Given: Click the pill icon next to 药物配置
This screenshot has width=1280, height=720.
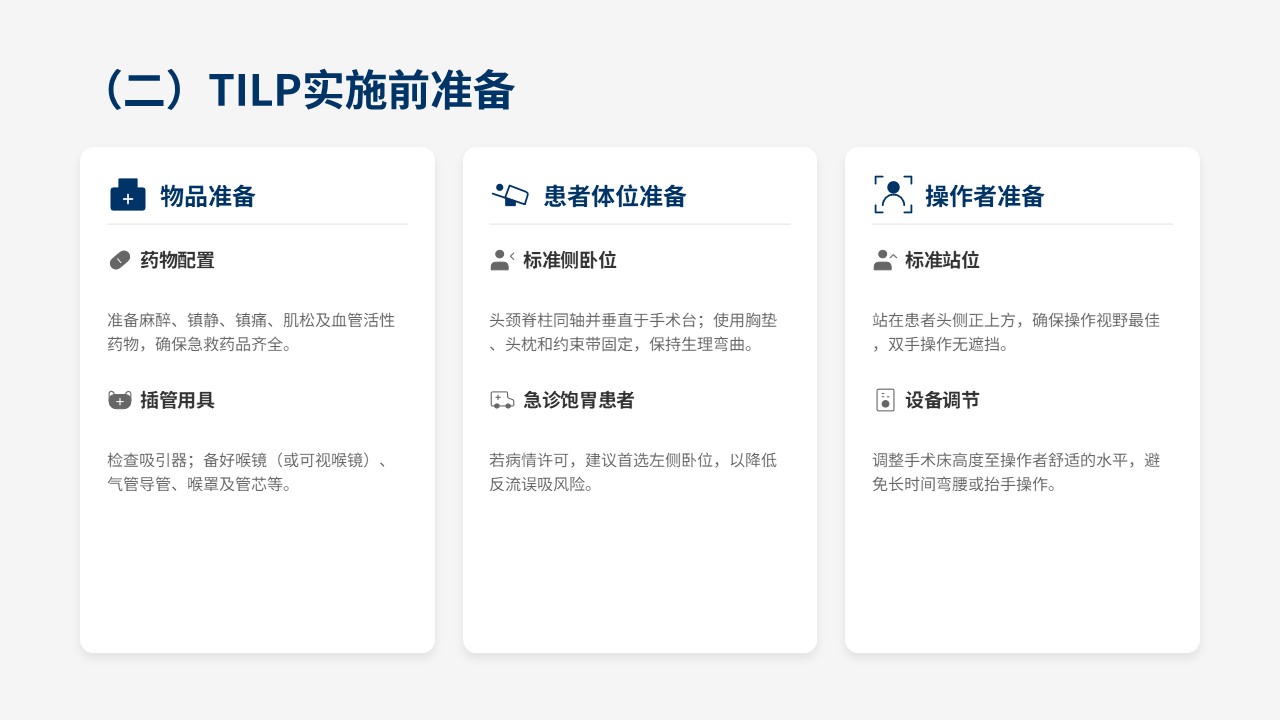Looking at the screenshot, I should (x=119, y=260).
